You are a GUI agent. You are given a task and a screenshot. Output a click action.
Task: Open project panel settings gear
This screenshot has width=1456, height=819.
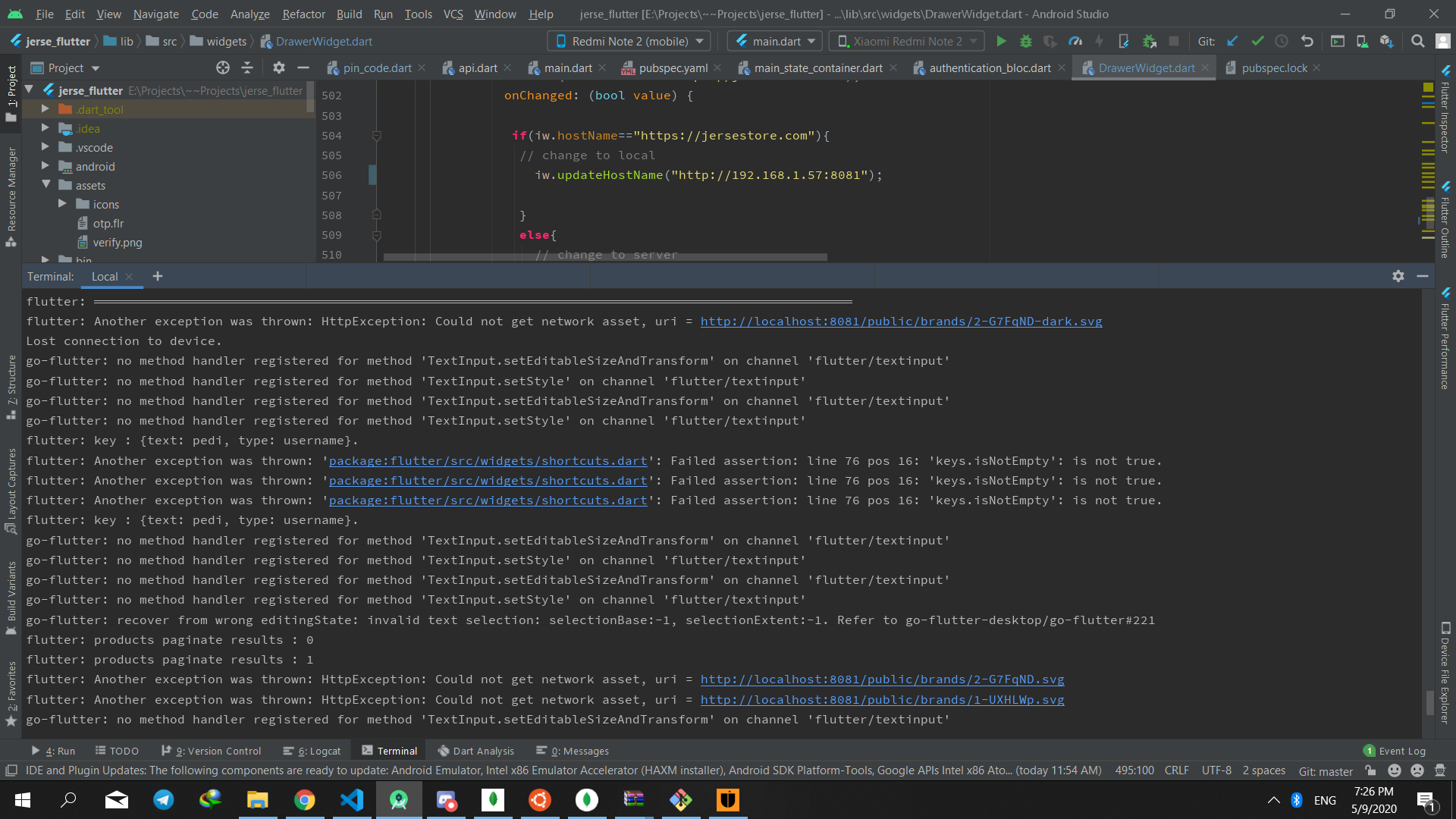tap(279, 68)
